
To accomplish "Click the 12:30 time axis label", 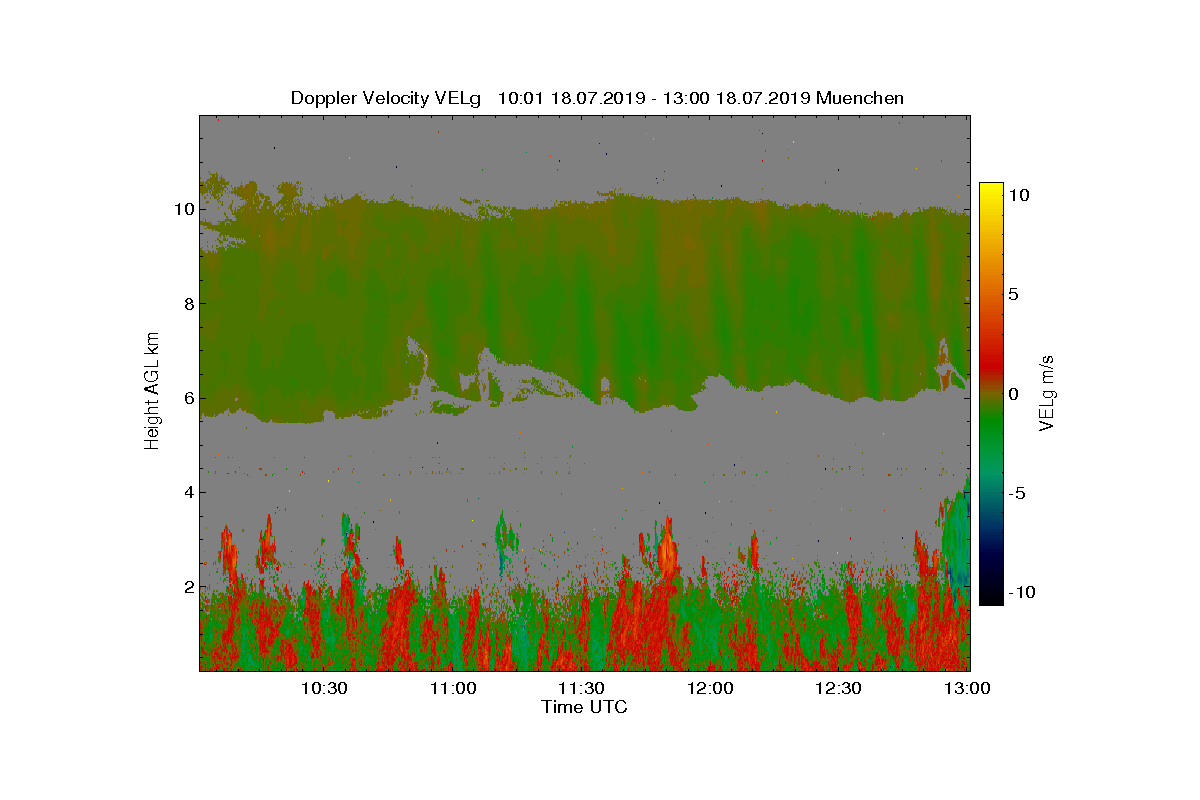I will pyautogui.click(x=838, y=688).
